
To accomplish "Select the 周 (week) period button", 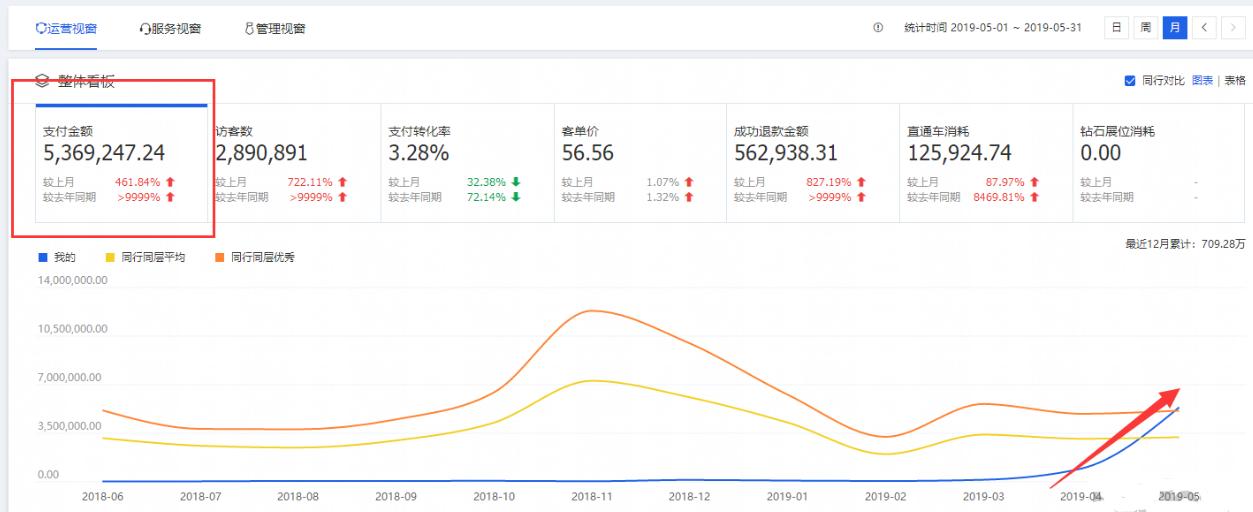I will click(x=1146, y=28).
